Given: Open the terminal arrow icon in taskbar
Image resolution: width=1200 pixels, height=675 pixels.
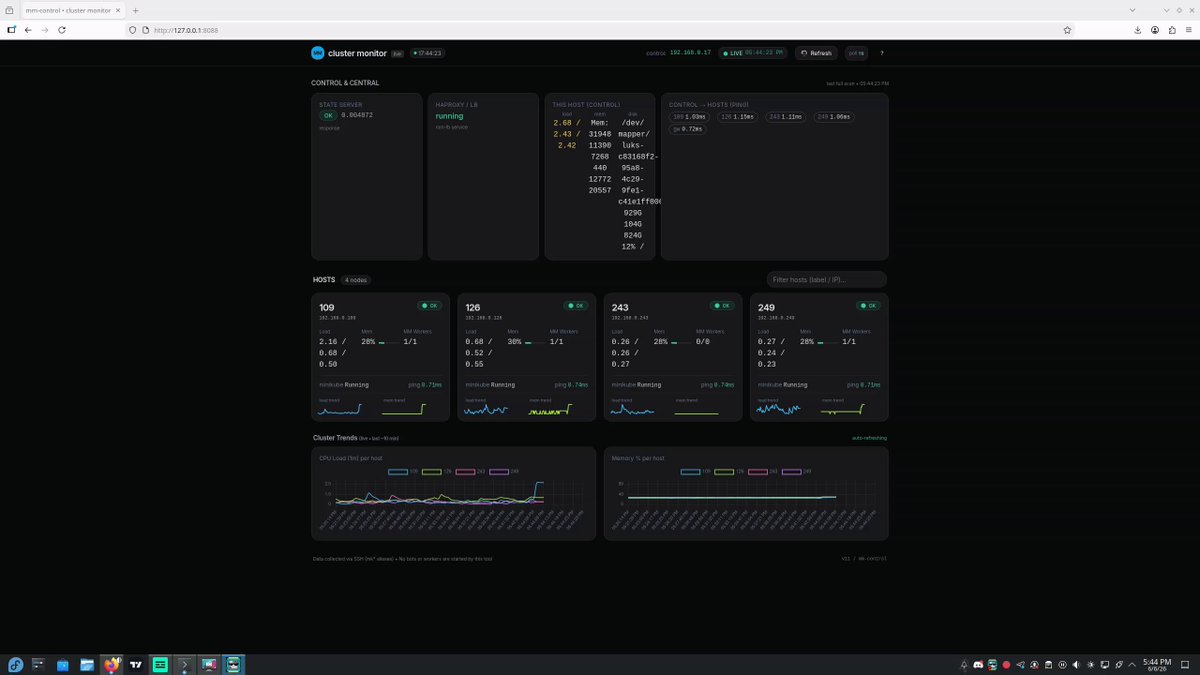Looking at the screenshot, I should 184,664.
